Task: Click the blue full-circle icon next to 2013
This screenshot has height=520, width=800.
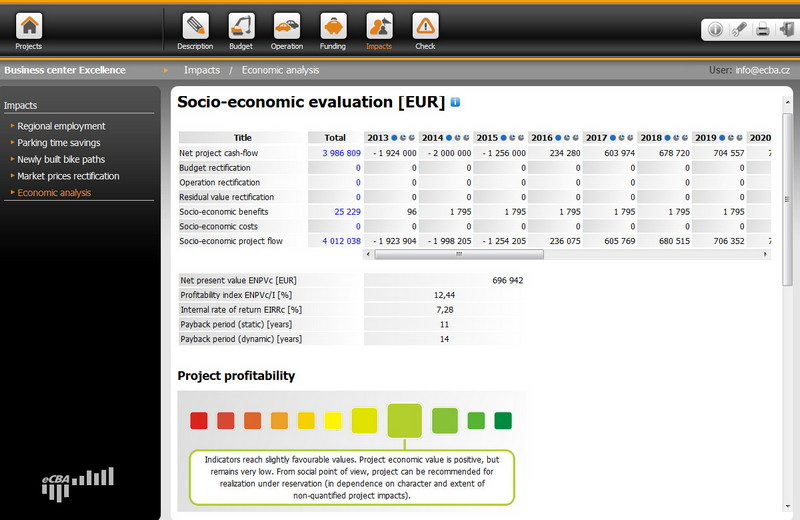Action: [x=394, y=138]
